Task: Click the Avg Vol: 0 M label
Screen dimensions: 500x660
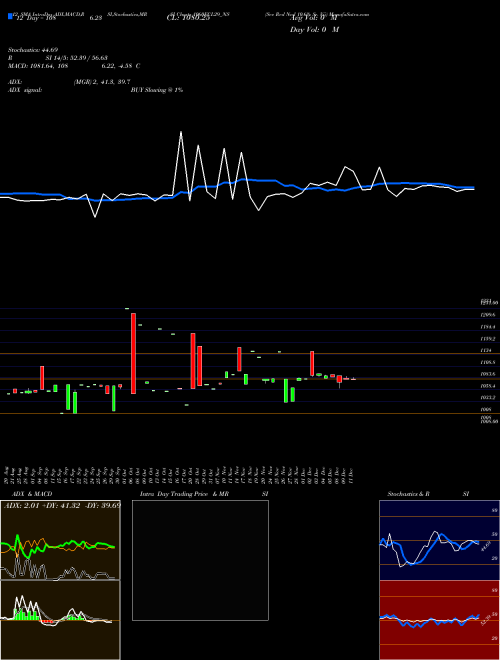Action: coord(314,18)
